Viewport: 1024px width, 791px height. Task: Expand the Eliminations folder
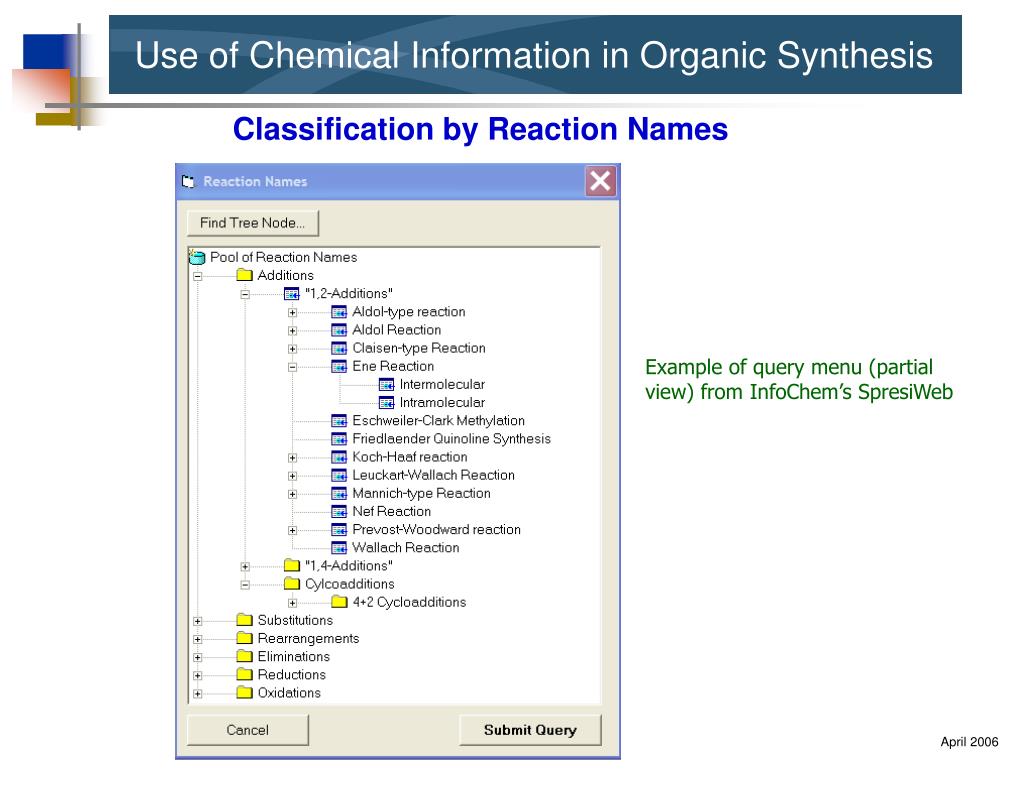(x=198, y=657)
